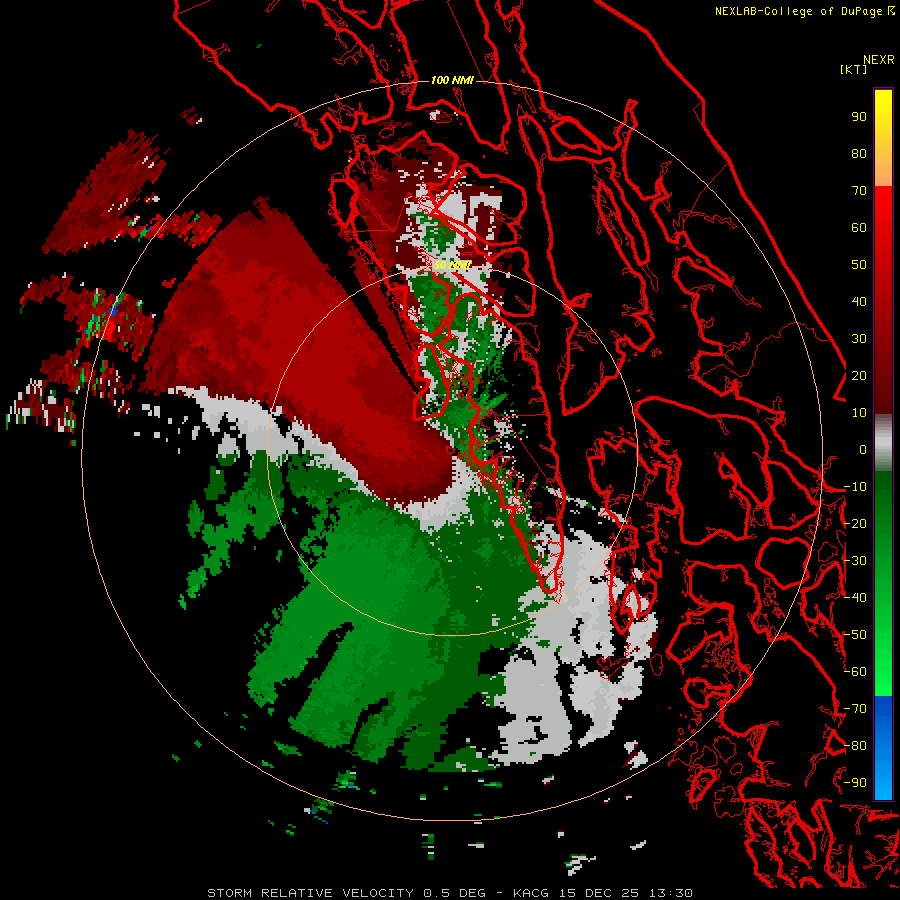Click the 10 value on velocity scale
The width and height of the screenshot is (900, 900).
pyautogui.click(x=859, y=413)
